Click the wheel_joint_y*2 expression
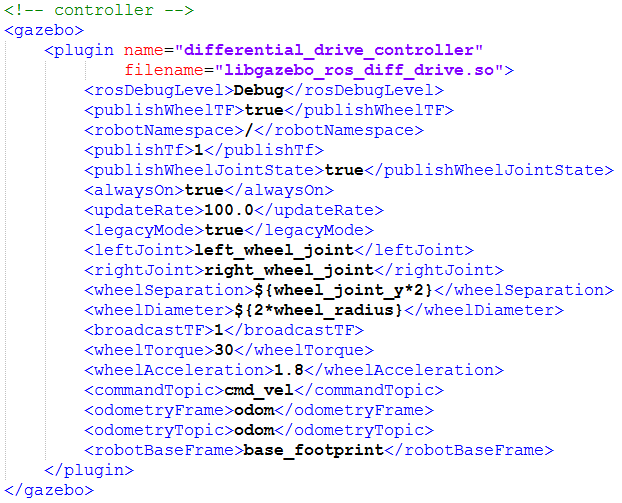Viewport: 622px width, 503px height. tap(344, 290)
